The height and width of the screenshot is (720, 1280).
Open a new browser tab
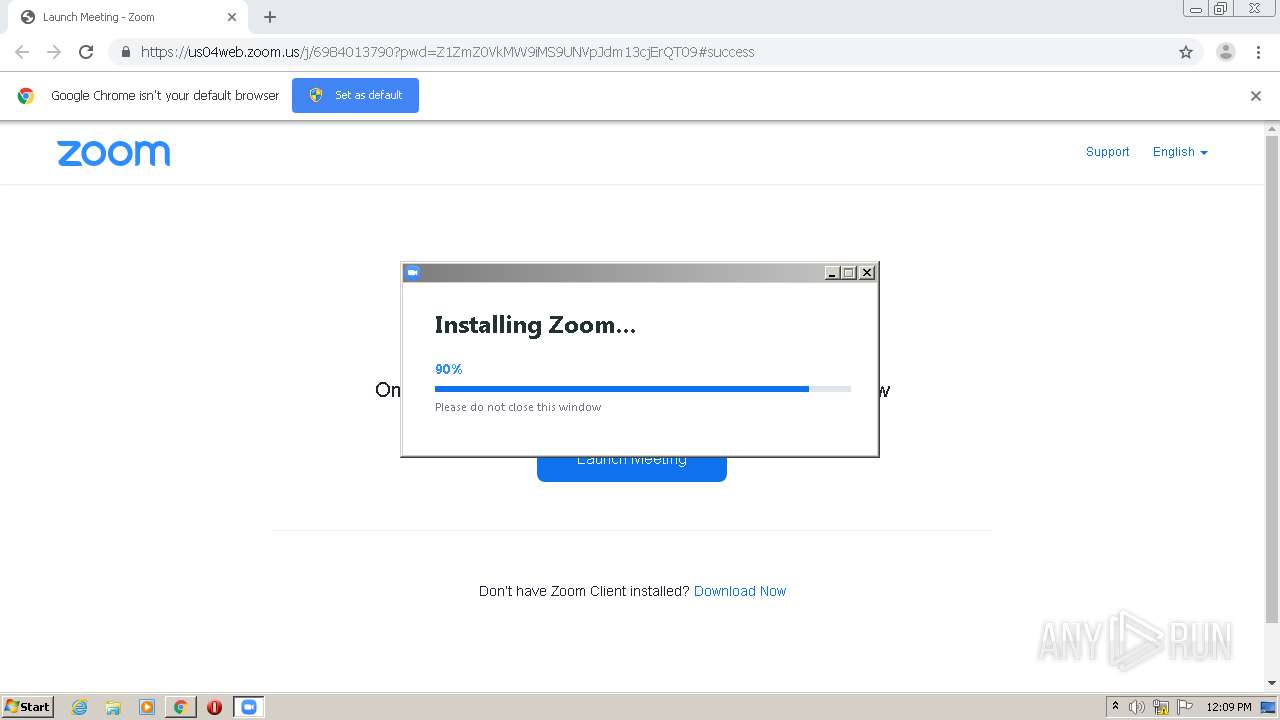tap(270, 17)
